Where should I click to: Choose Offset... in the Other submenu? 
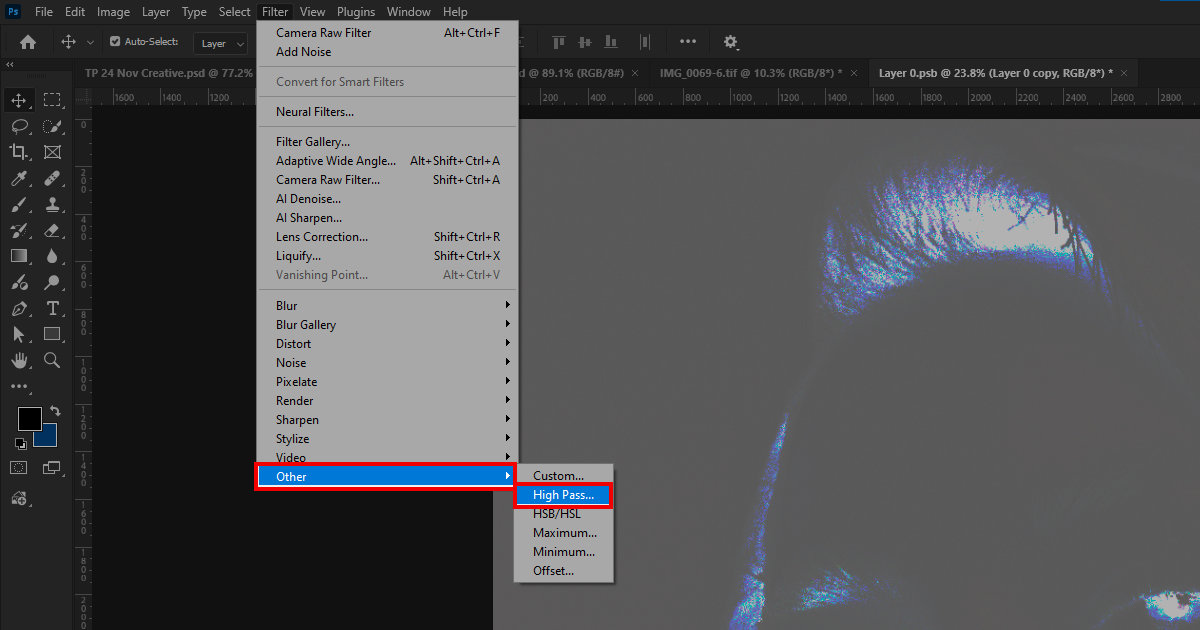(x=563, y=571)
